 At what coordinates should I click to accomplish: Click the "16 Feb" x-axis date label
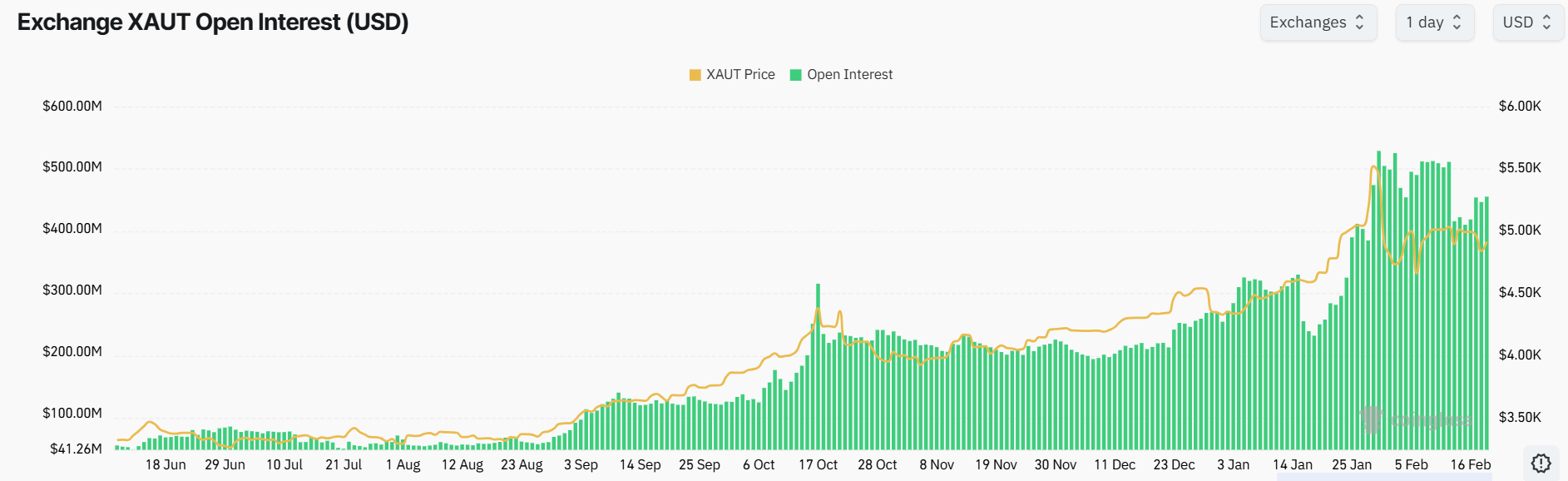click(x=1470, y=464)
